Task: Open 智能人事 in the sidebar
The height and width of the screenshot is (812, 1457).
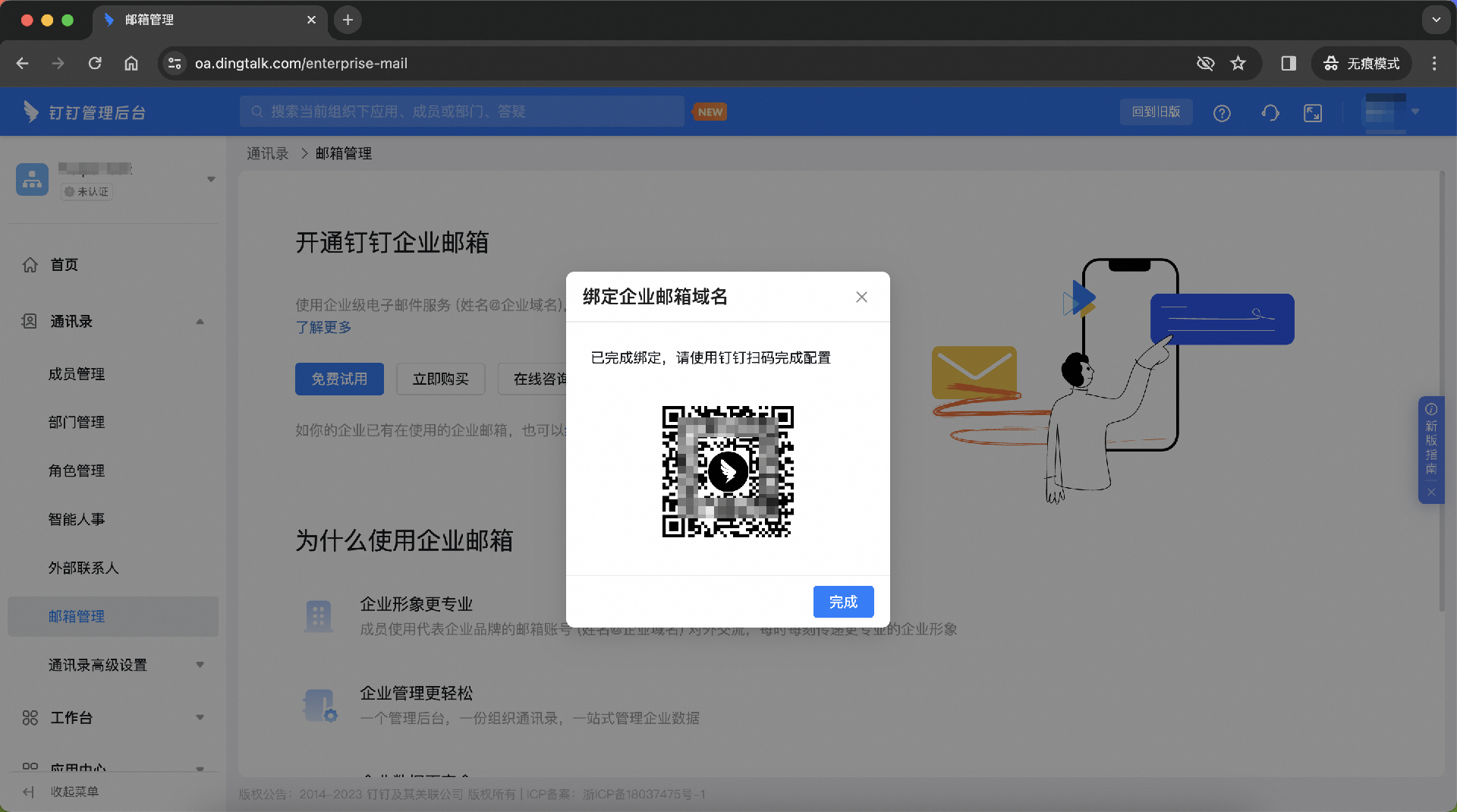Action: point(77,519)
